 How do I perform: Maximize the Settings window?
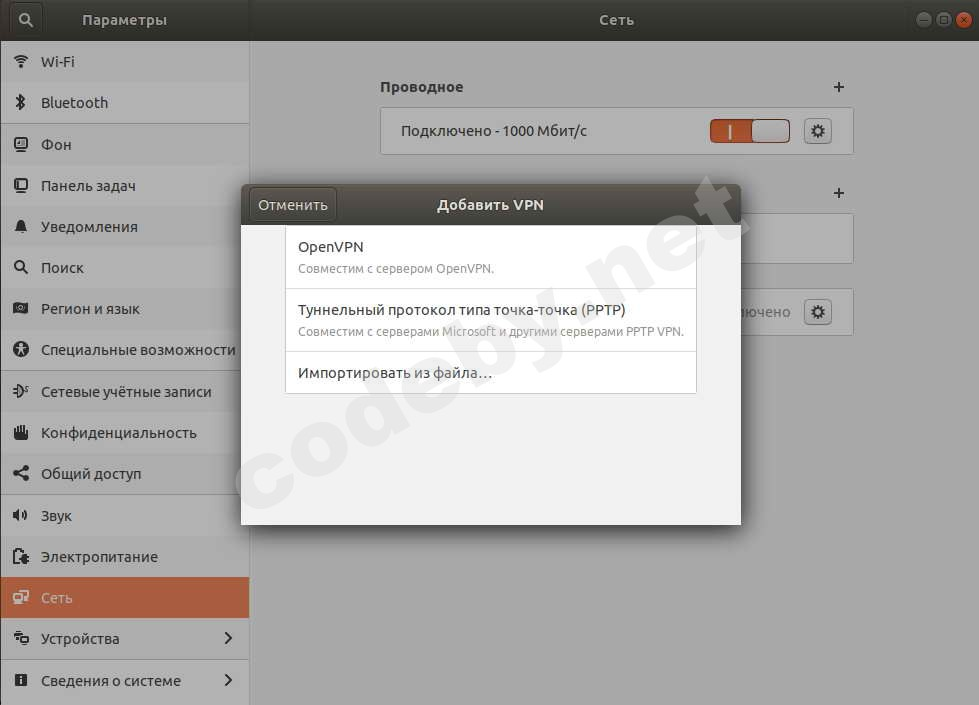click(x=943, y=20)
